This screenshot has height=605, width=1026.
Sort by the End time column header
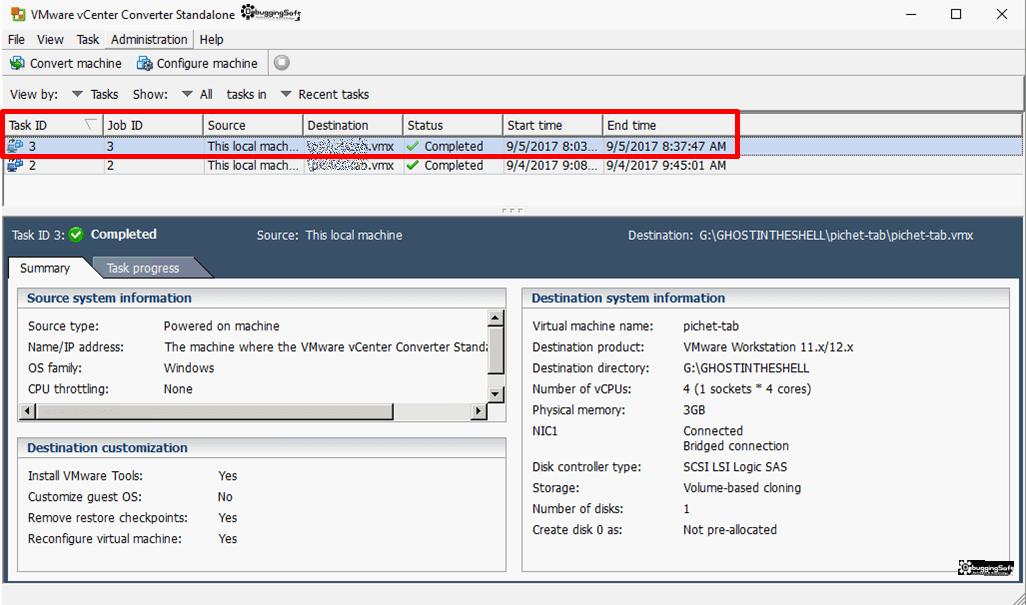pyautogui.click(x=669, y=125)
